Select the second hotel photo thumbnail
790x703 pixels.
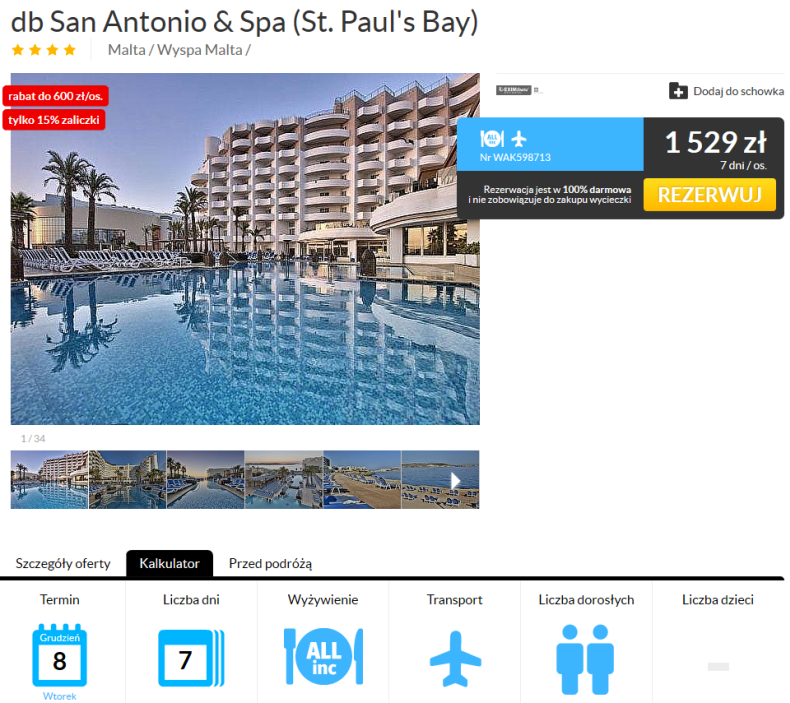click(x=127, y=480)
